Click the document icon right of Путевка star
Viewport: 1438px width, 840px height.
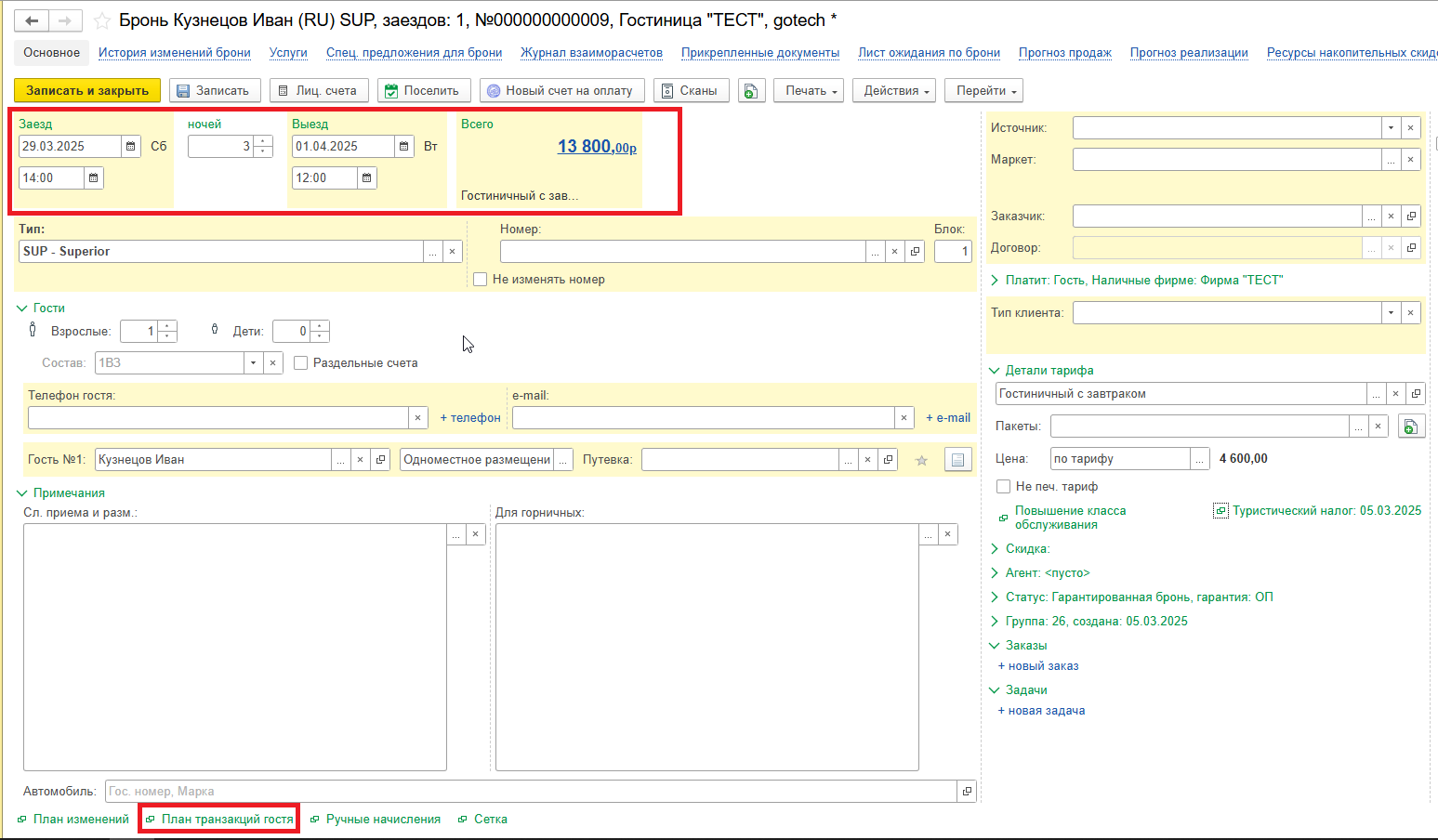tap(957, 459)
